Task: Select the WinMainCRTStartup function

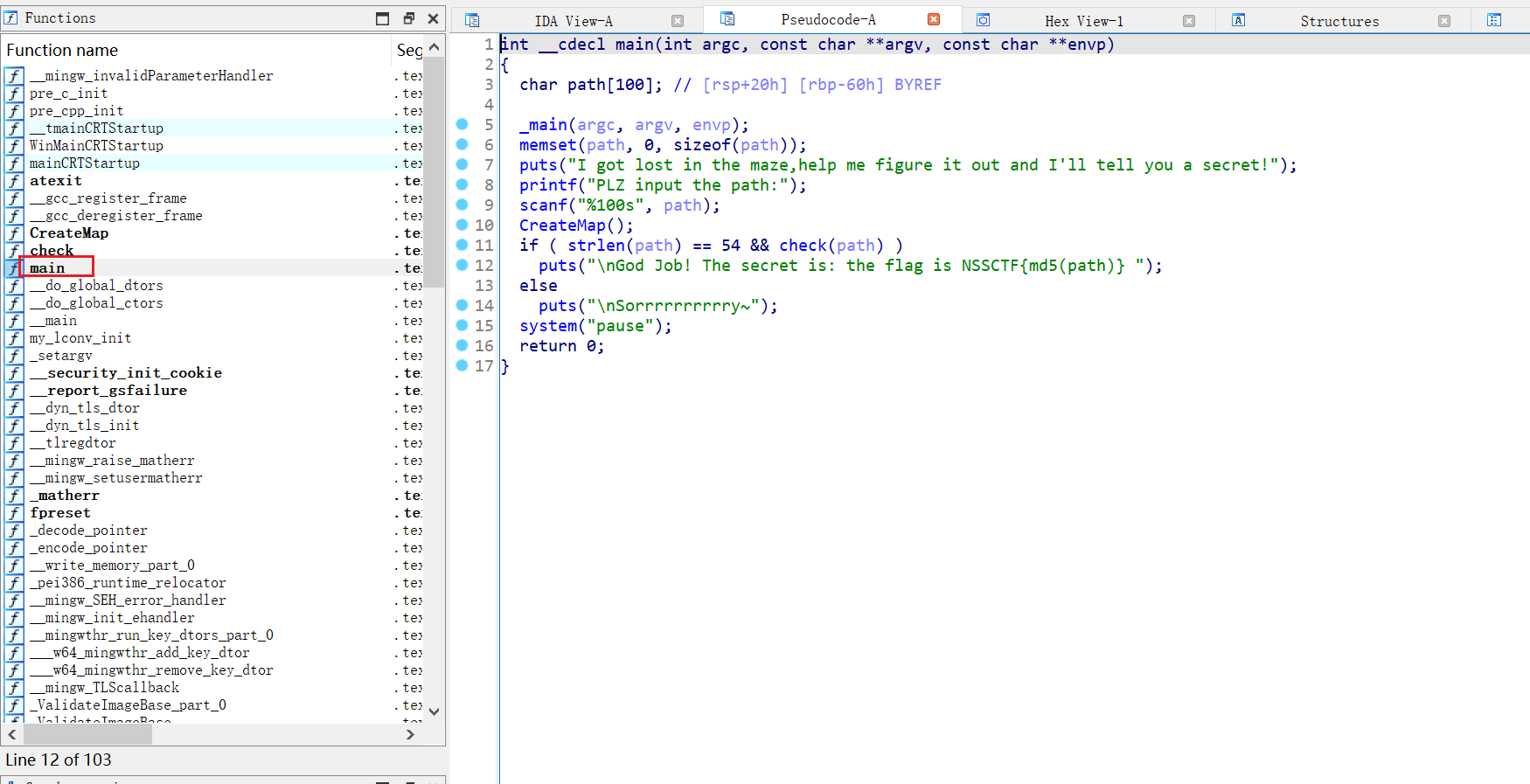Action: 96,146
